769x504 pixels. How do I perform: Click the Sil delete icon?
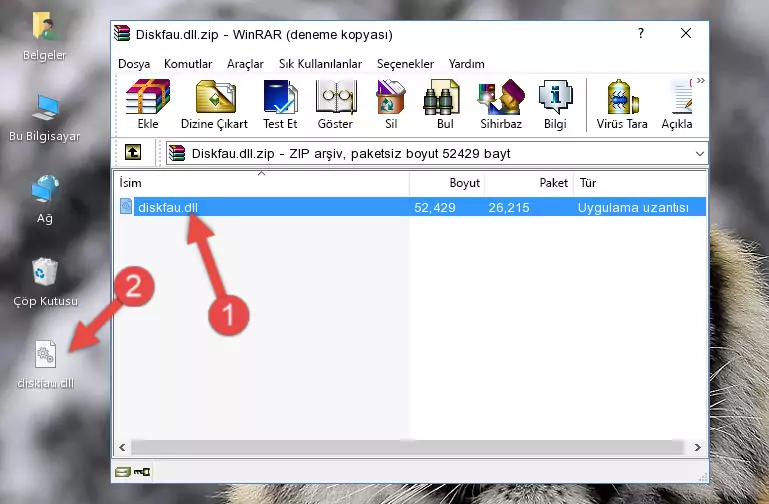391,104
